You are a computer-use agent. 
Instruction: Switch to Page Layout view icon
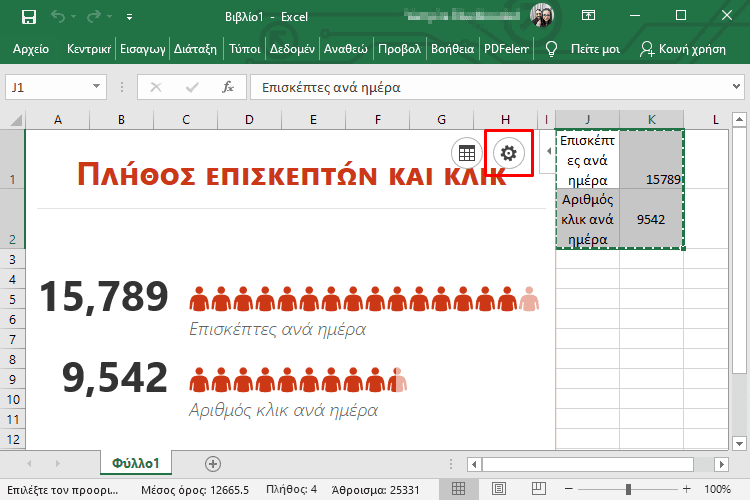point(498,489)
